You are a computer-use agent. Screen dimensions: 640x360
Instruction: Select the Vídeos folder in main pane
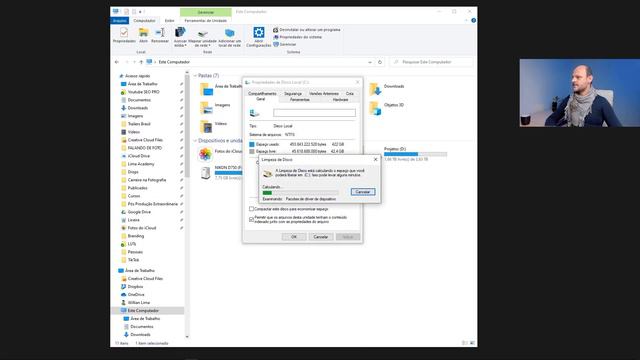pyautogui.click(x=213, y=126)
